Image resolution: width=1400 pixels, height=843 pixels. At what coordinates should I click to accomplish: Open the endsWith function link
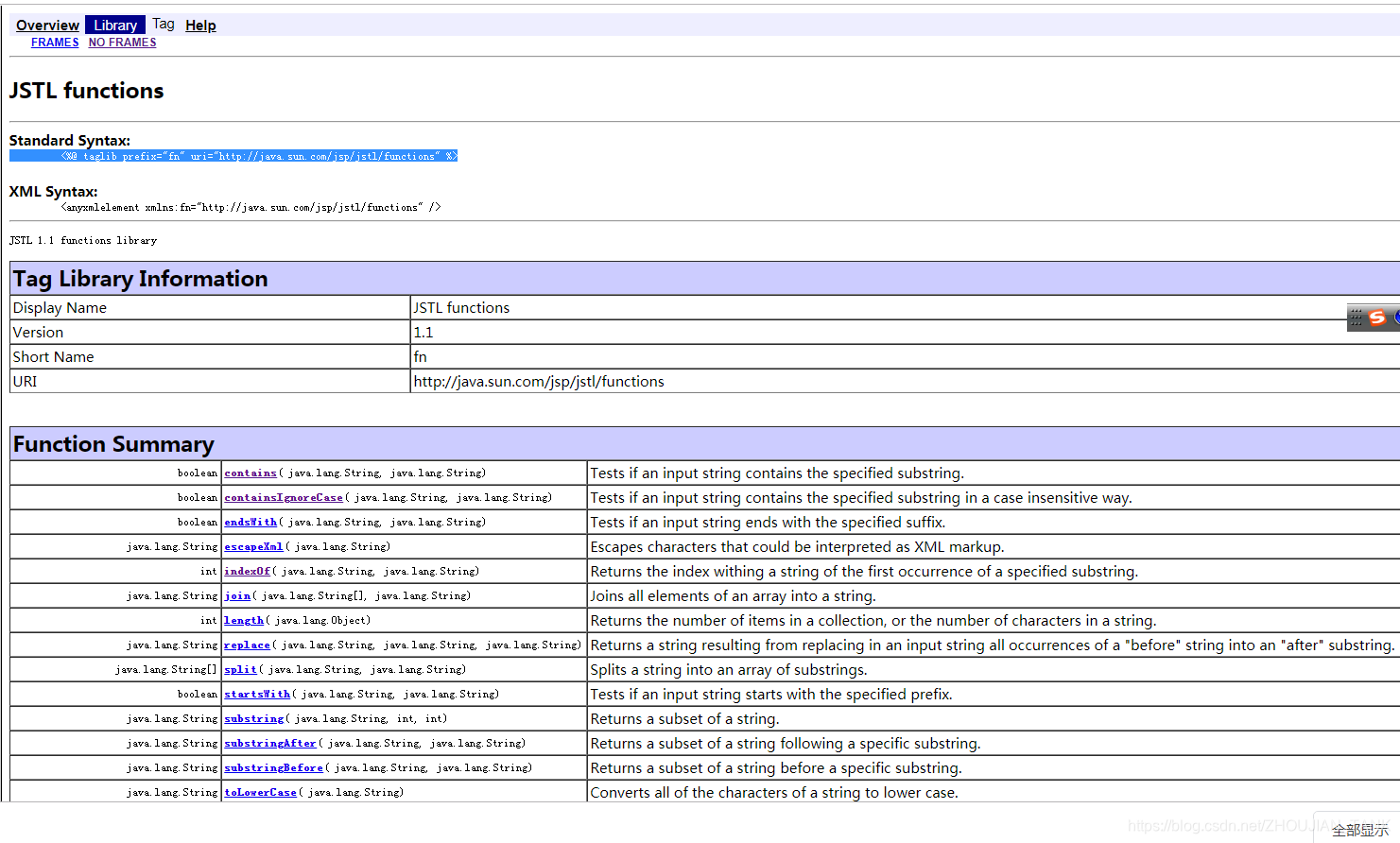[x=251, y=522]
